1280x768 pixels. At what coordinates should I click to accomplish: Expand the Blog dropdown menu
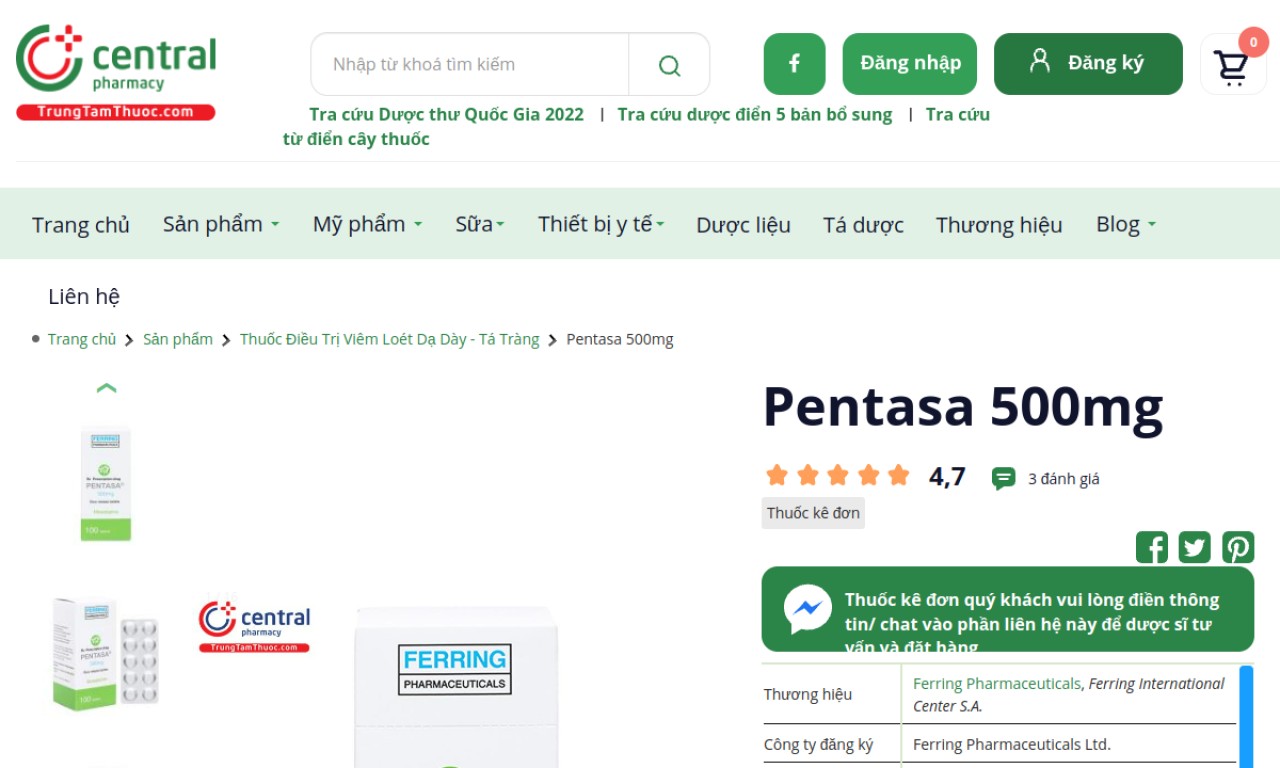1126,224
